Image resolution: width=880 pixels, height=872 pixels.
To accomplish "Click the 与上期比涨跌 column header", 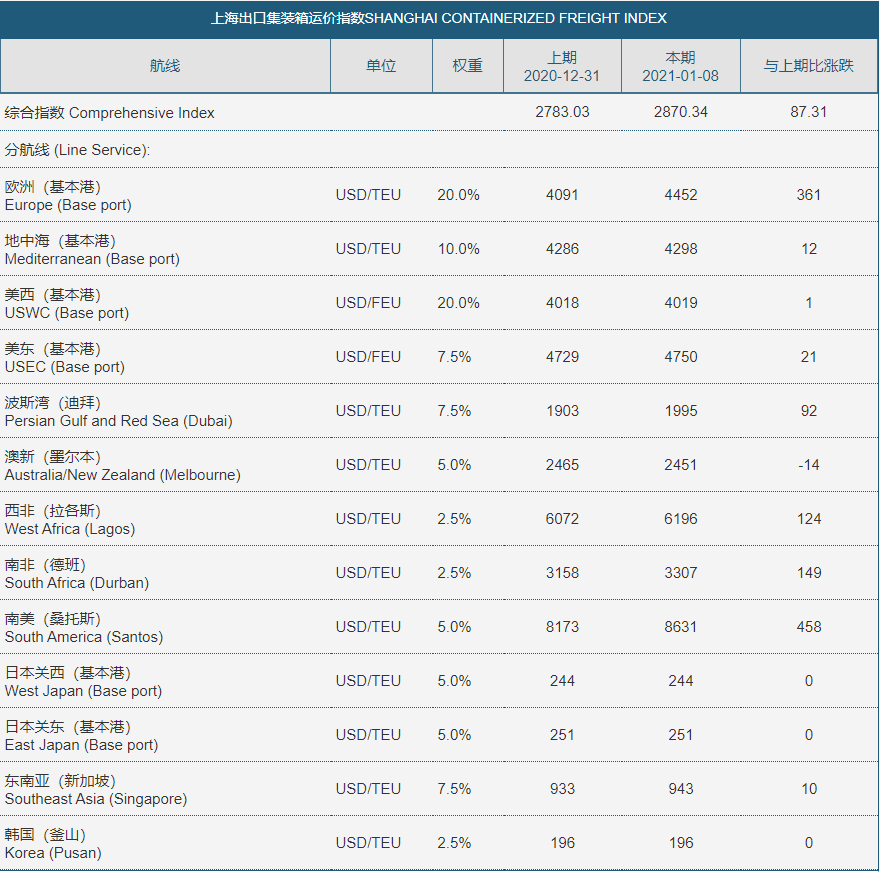I will pos(808,66).
